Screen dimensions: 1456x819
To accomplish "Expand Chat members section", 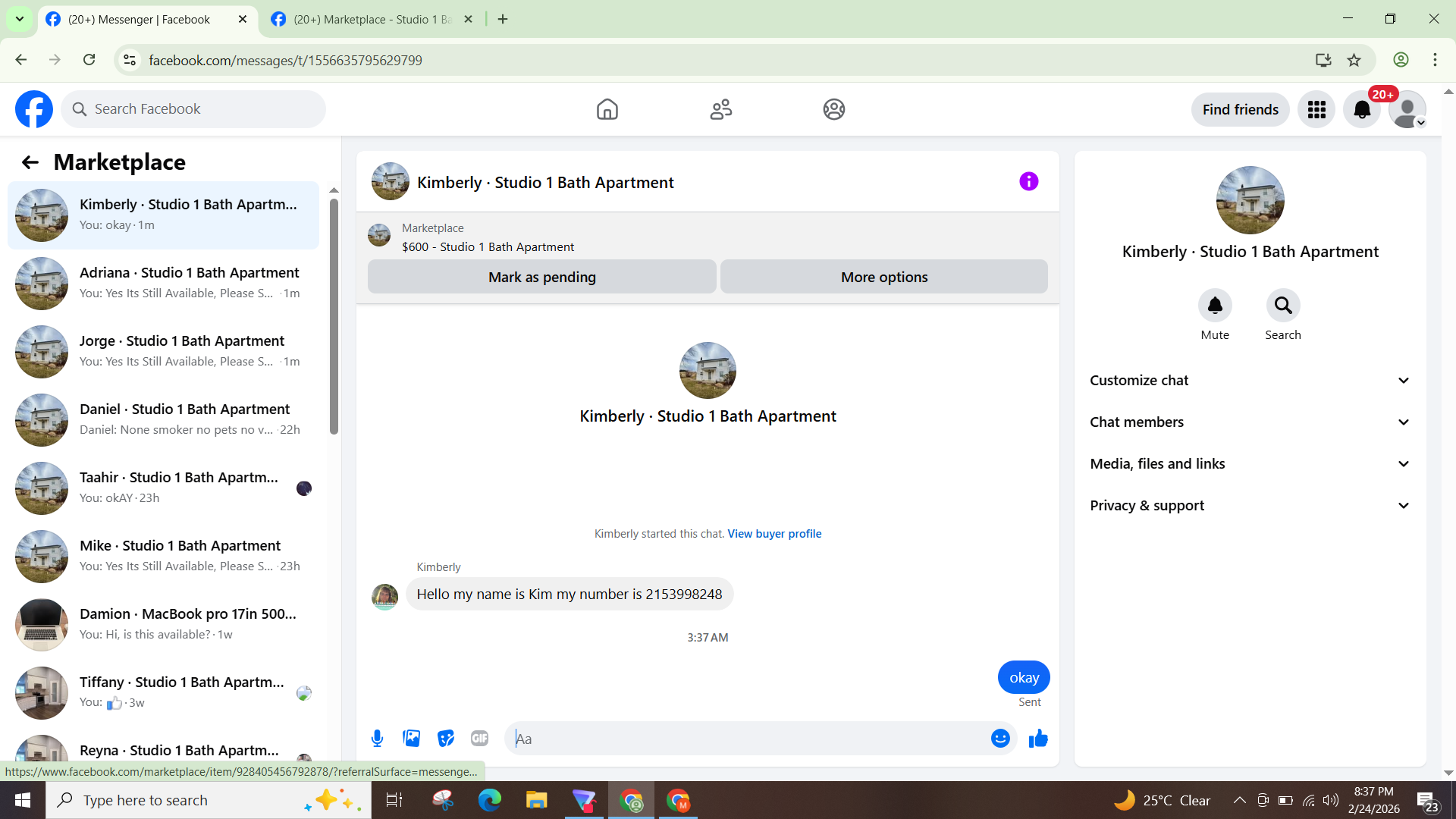I will pos(1250,422).
